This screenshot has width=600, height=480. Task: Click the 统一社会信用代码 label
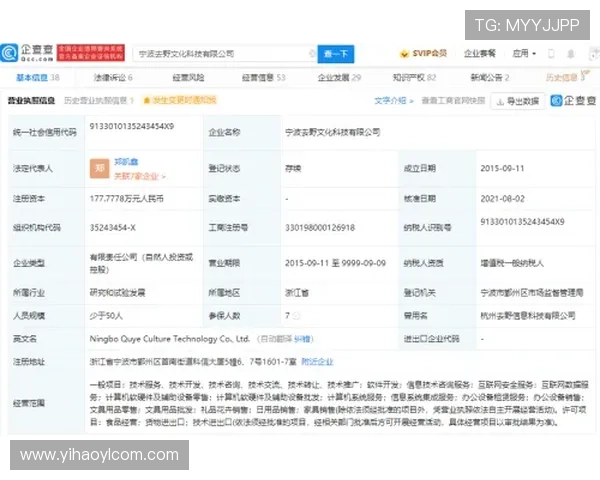[x=45, y=132]
